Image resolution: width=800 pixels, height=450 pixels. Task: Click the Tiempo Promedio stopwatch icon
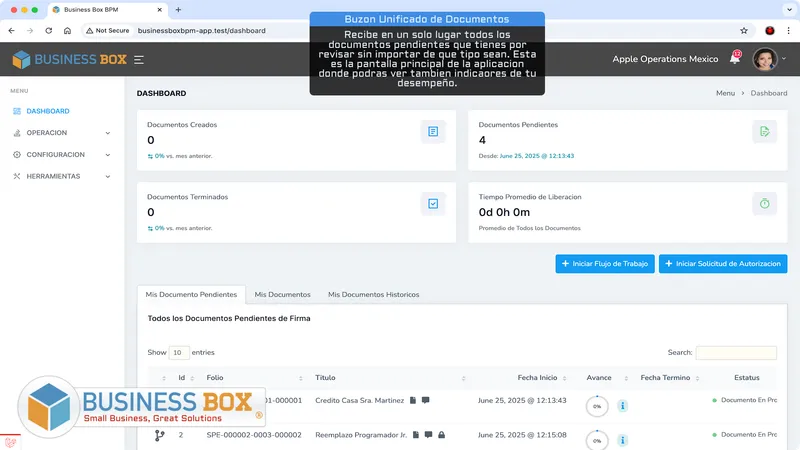(764, 204)
